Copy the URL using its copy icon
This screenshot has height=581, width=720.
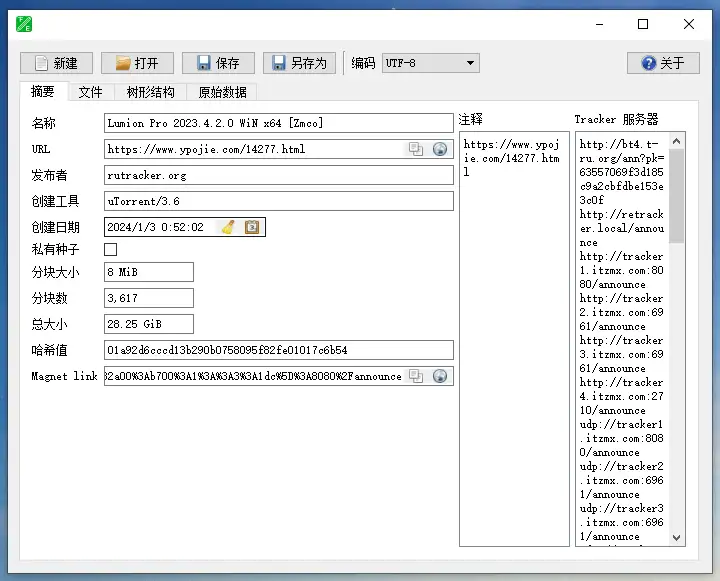(416, 149)
